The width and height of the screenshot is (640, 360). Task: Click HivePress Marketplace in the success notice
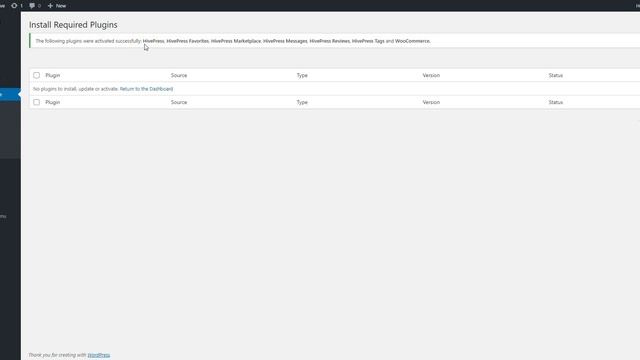(236, 41)
